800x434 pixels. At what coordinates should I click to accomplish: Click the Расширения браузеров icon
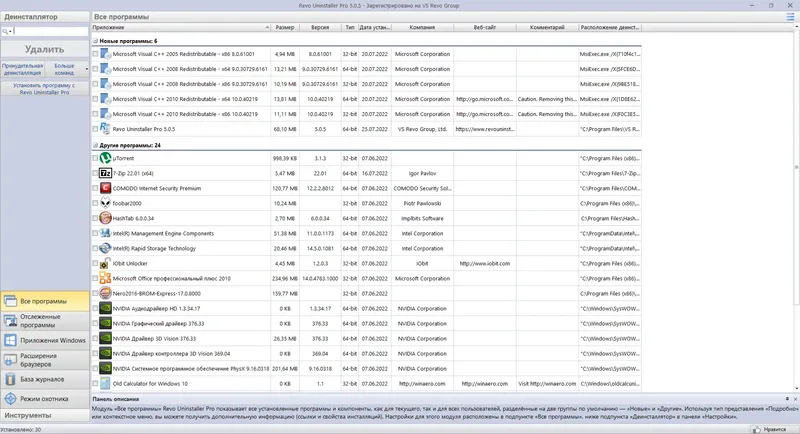click(10, 360)
